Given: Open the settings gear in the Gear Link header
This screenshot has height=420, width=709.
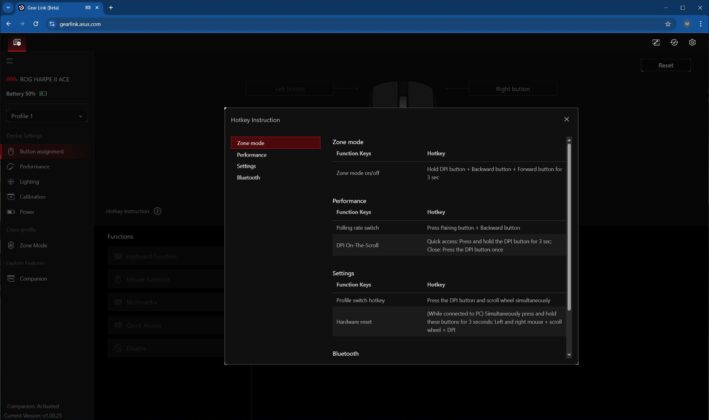Looking at the screenshot, I should coord(692,42).
